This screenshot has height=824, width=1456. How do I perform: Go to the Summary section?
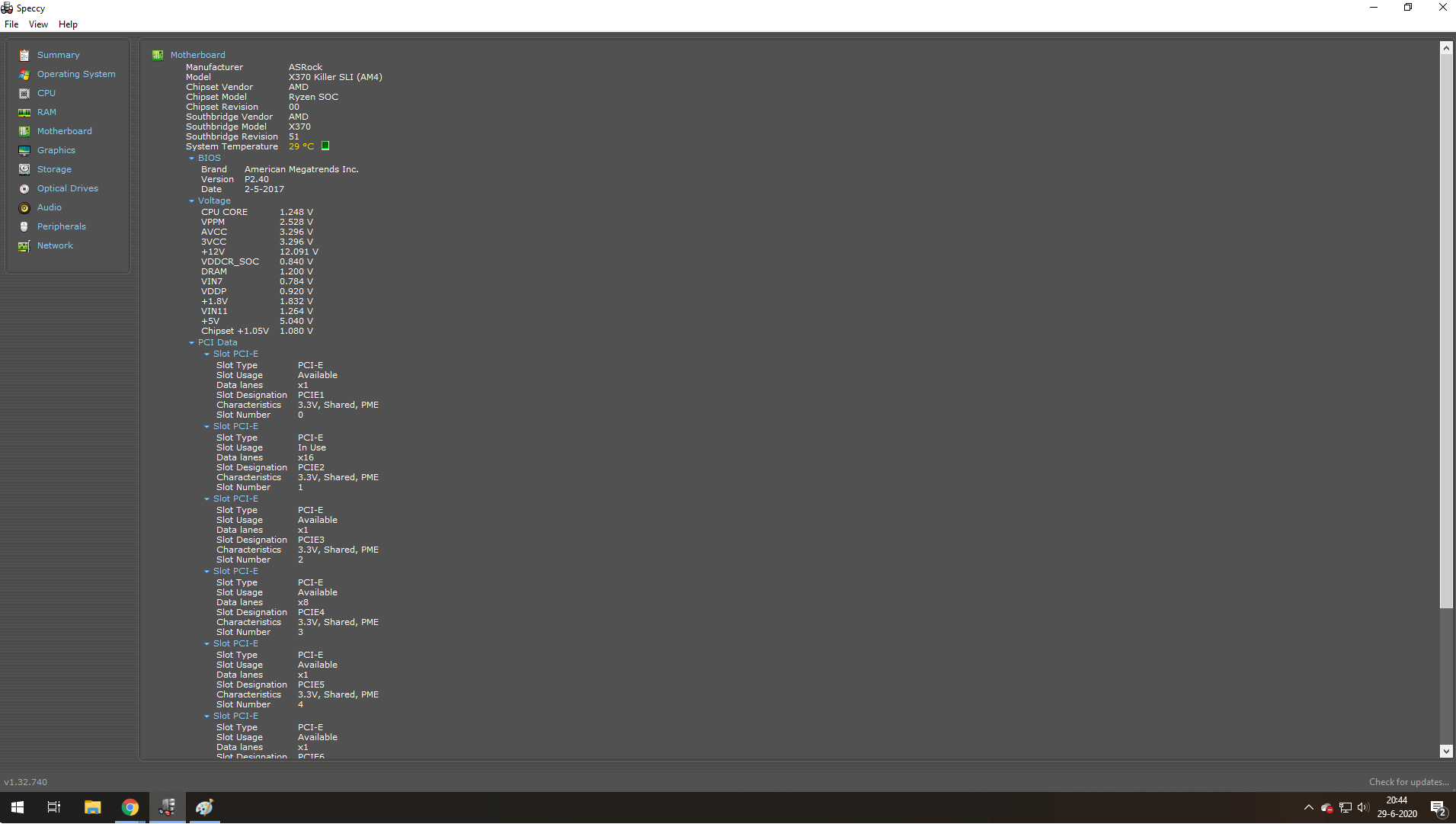58,55
